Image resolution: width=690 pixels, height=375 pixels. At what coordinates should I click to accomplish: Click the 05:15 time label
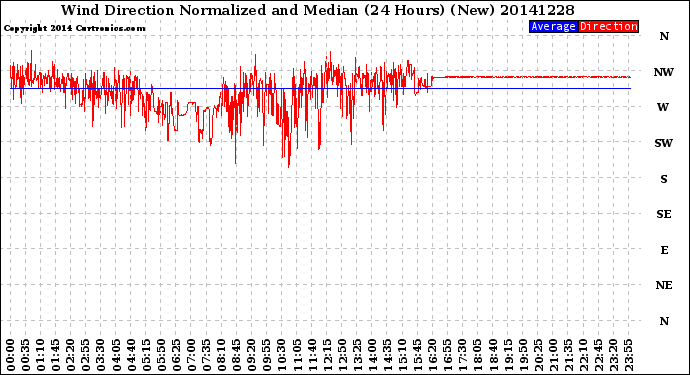coord(146,355)
